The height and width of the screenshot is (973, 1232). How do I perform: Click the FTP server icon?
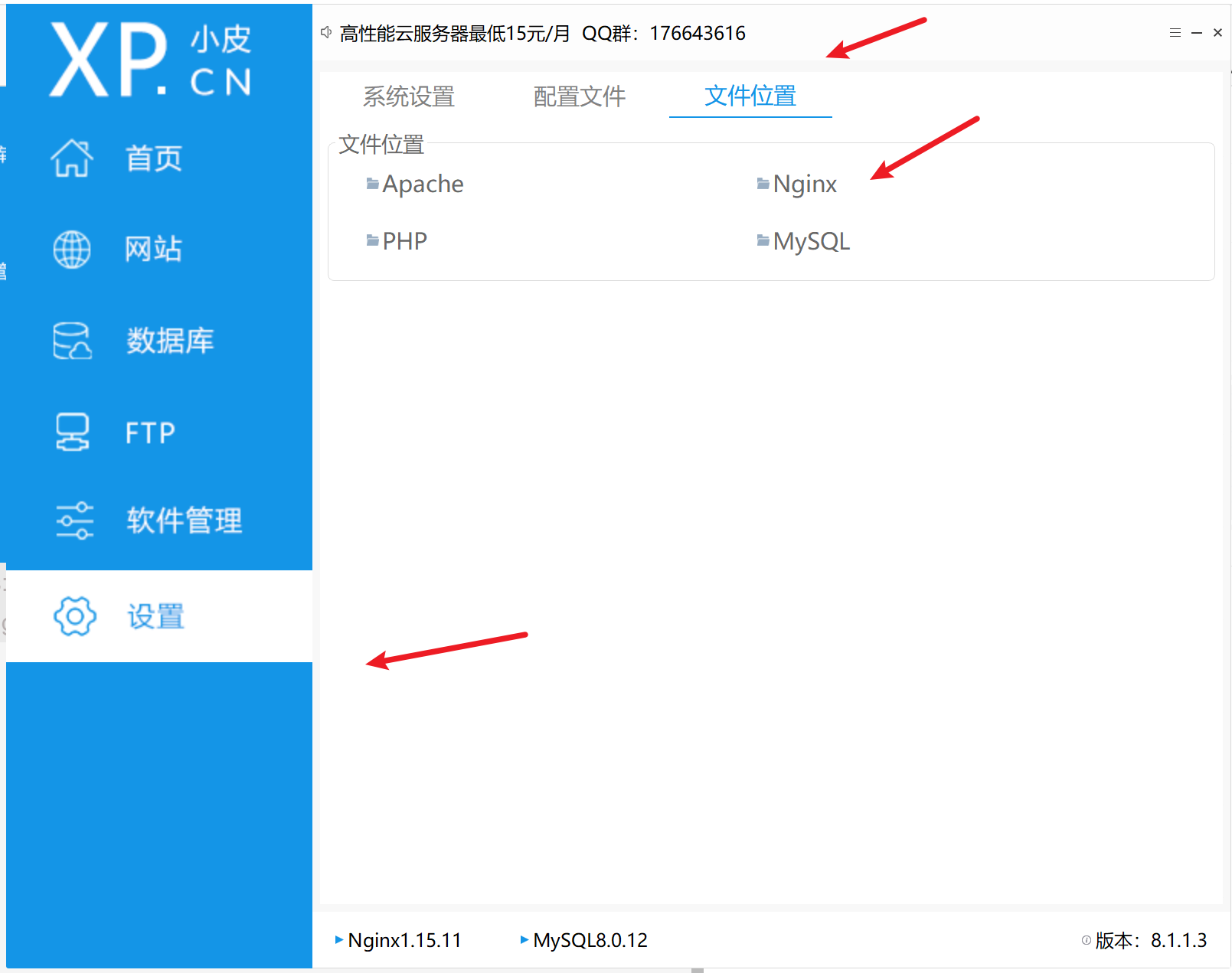point(73,432)
